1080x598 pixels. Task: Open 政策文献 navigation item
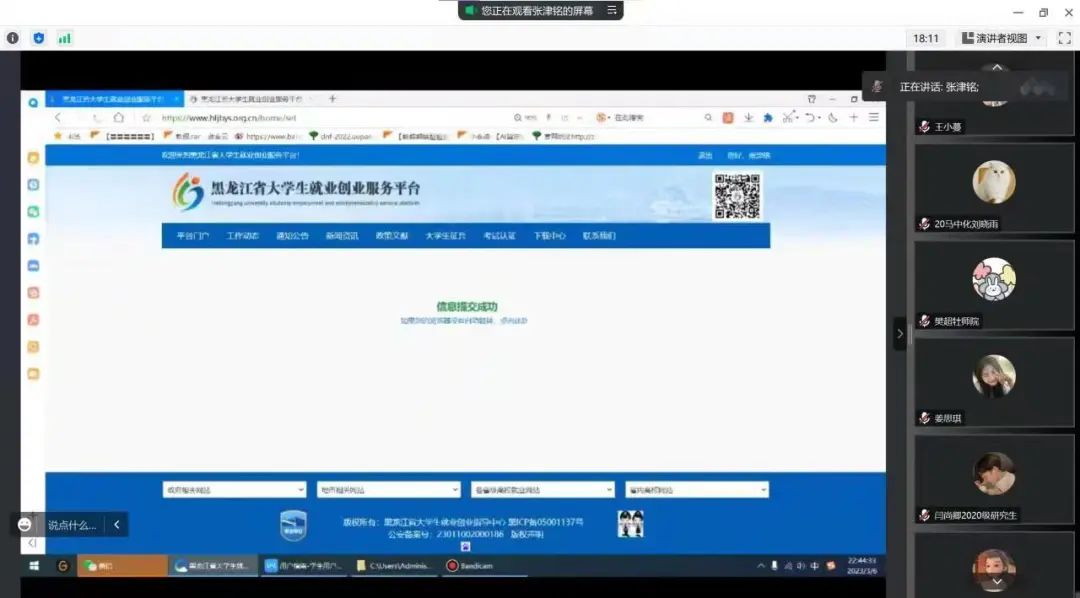[x=391, y=236]
